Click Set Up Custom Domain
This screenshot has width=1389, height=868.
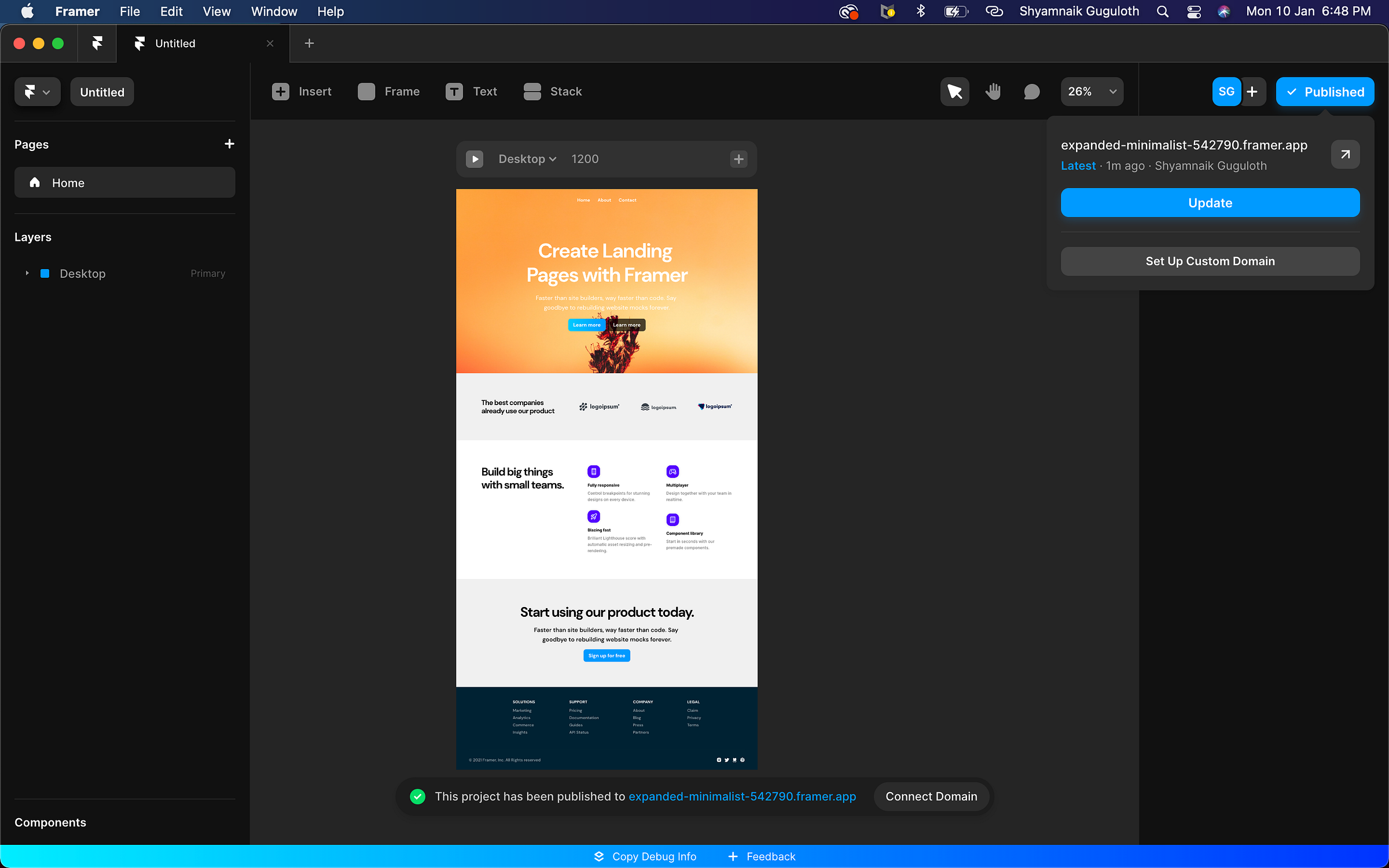coord(1210,261)
